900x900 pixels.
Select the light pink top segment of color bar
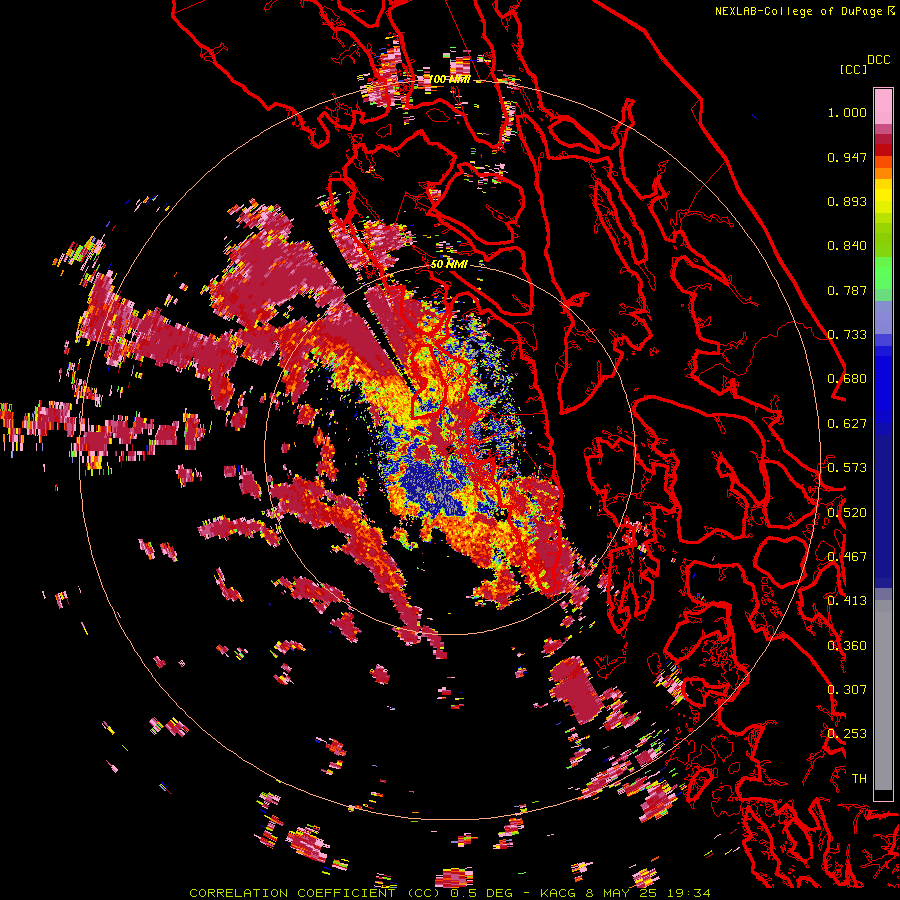pyautogui.click(x=883, y=106)
